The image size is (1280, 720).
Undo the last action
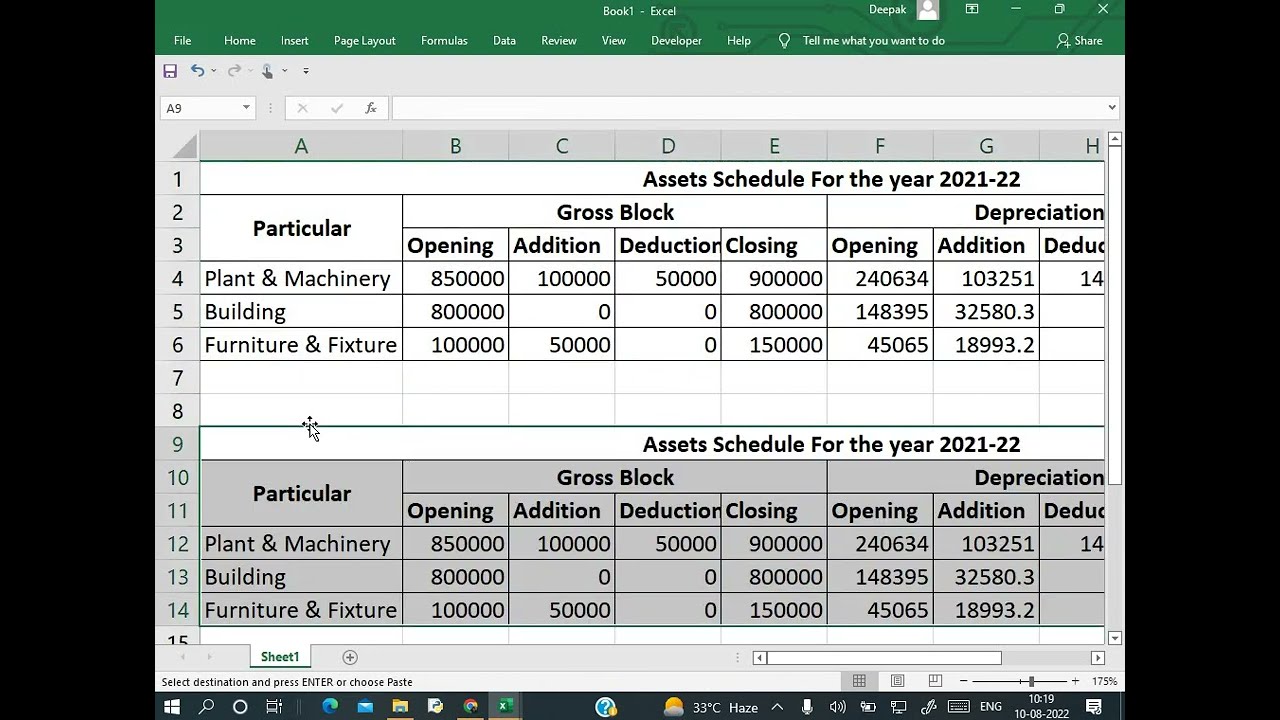click(197, 71)
